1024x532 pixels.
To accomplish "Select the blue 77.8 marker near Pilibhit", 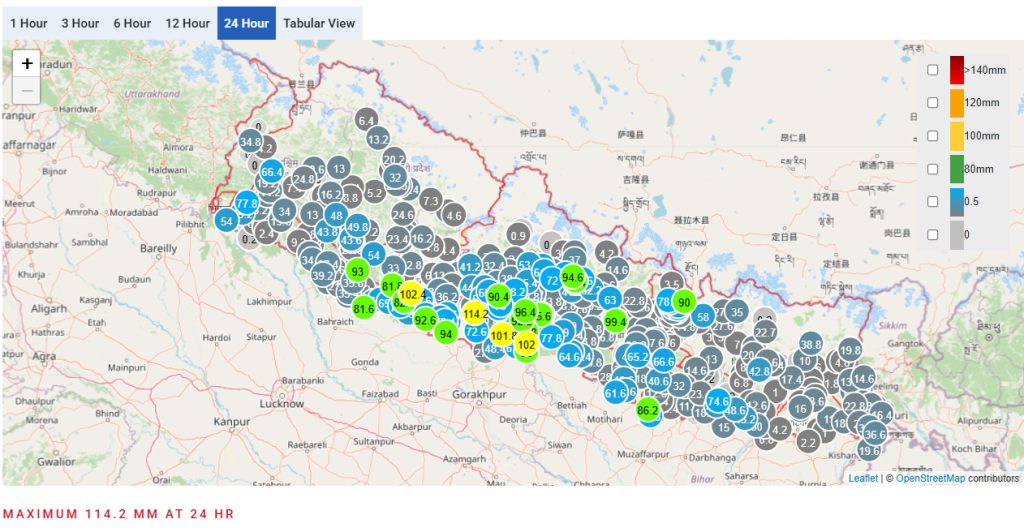I will click(x=247, y=203).
